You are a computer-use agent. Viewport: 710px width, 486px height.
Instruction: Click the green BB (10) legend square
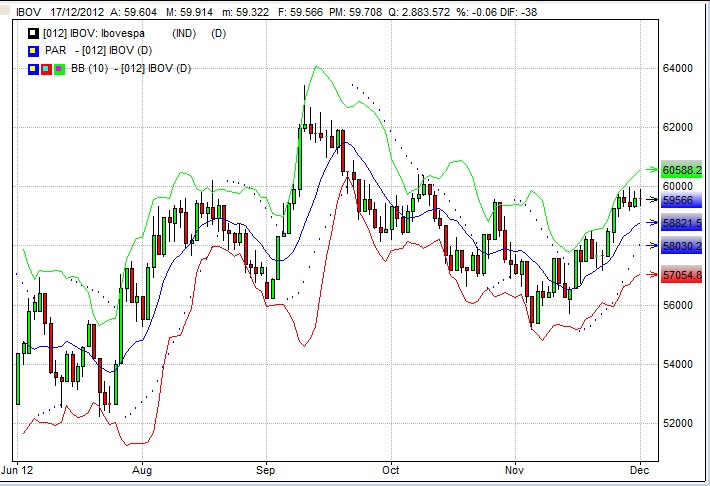58,68
